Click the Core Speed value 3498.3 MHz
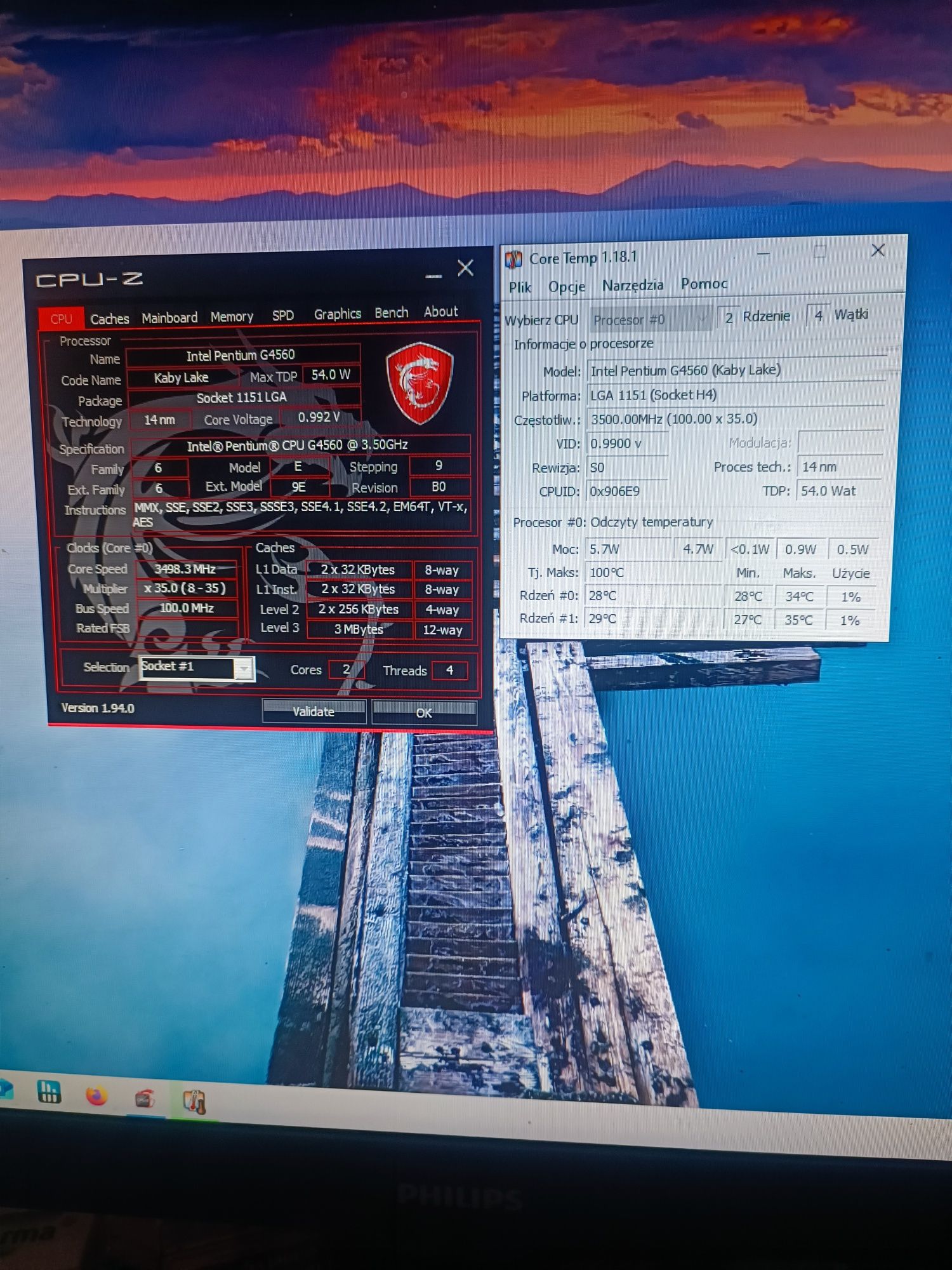 tap(187, 569)
